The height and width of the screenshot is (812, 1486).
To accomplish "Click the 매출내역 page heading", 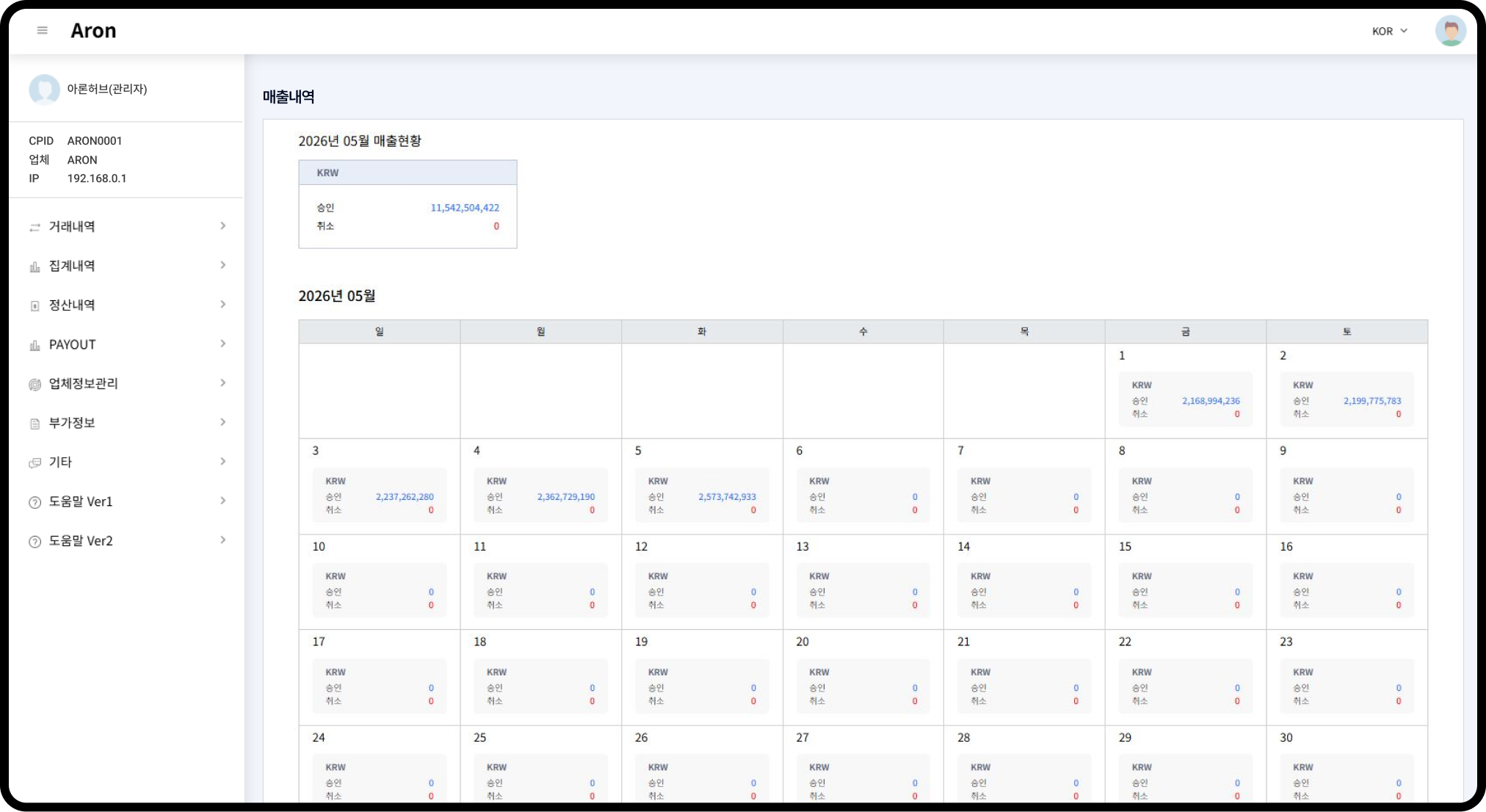I will coord(289,97).
